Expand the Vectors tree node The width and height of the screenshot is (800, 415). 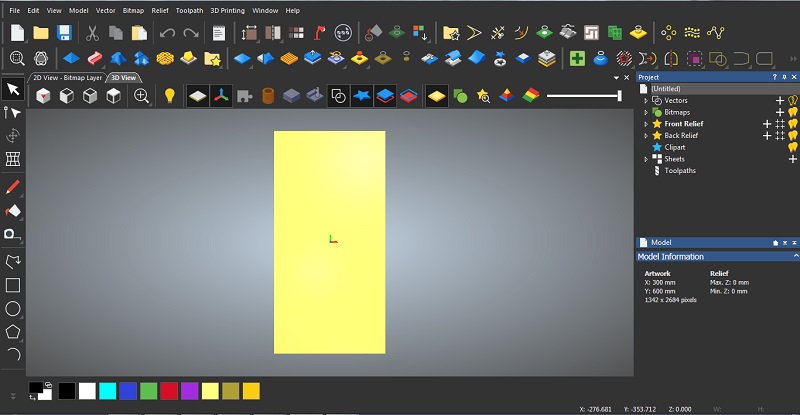coord(646,101)
